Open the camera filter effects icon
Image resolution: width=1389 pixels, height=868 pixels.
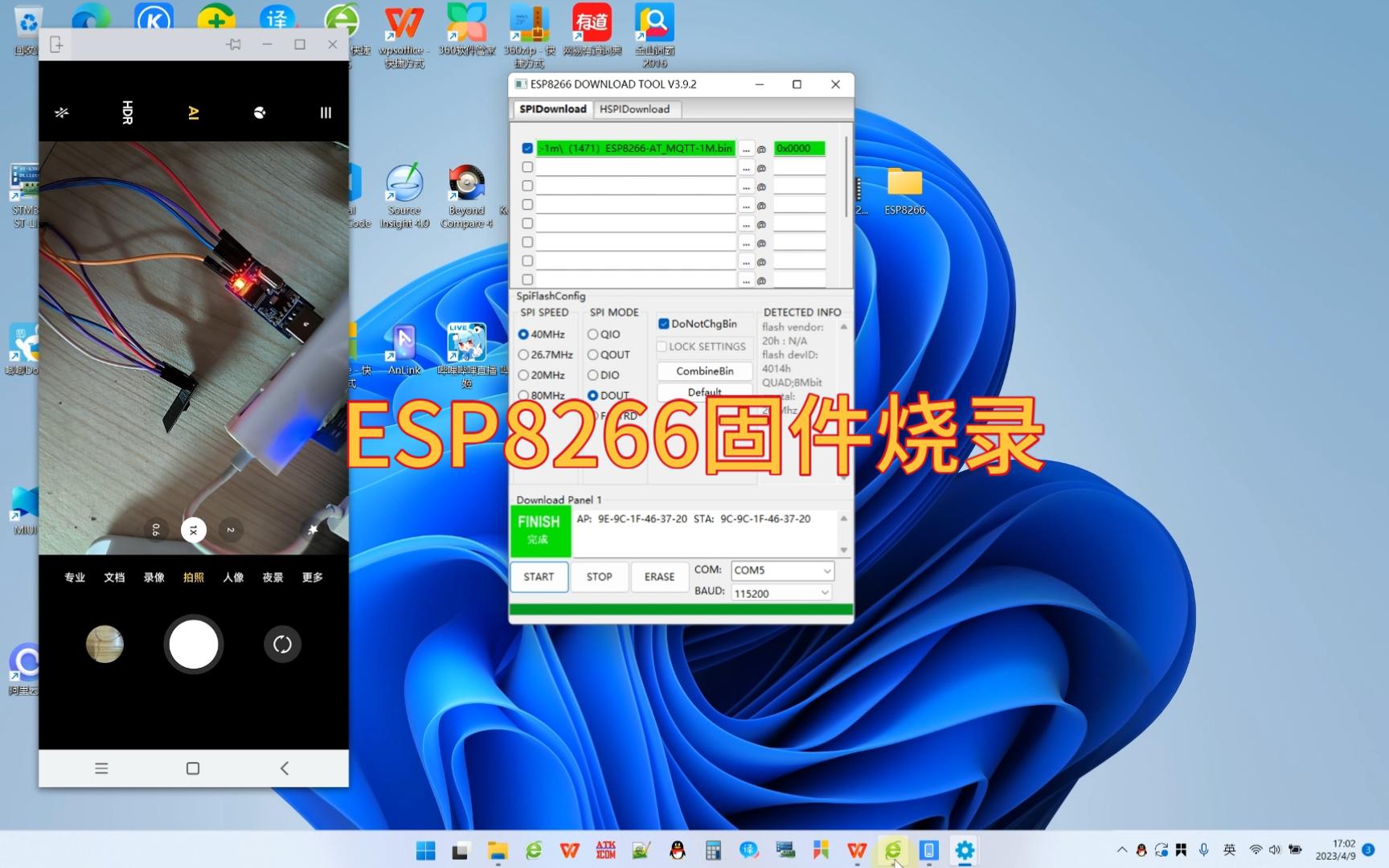click(260, 113)
